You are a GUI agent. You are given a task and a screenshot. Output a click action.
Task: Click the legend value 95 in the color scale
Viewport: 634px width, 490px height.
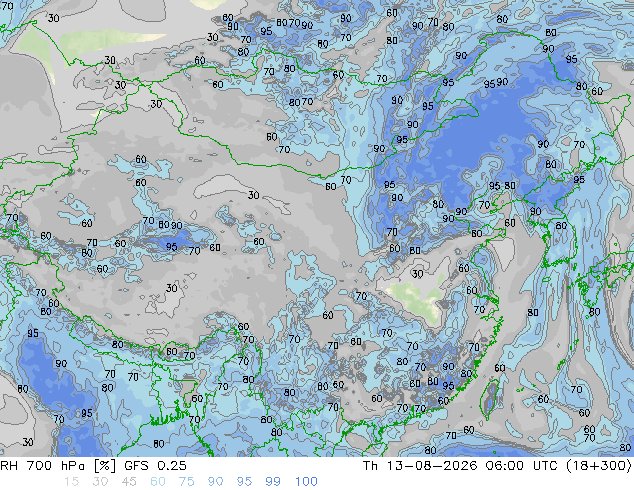244,482
